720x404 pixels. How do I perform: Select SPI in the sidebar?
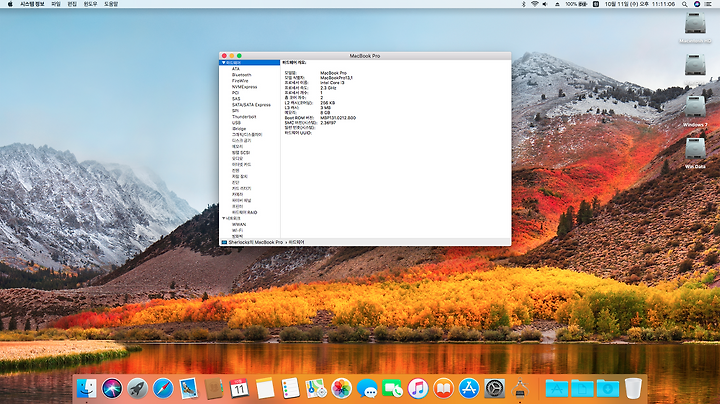[235, 111]
